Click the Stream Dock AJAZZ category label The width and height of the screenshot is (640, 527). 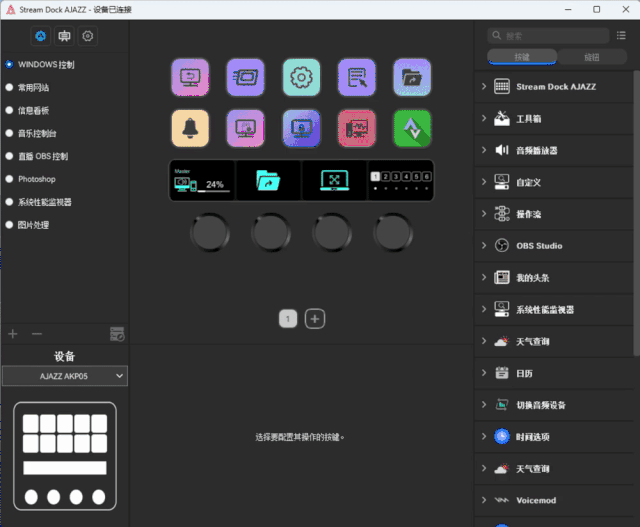556,87
